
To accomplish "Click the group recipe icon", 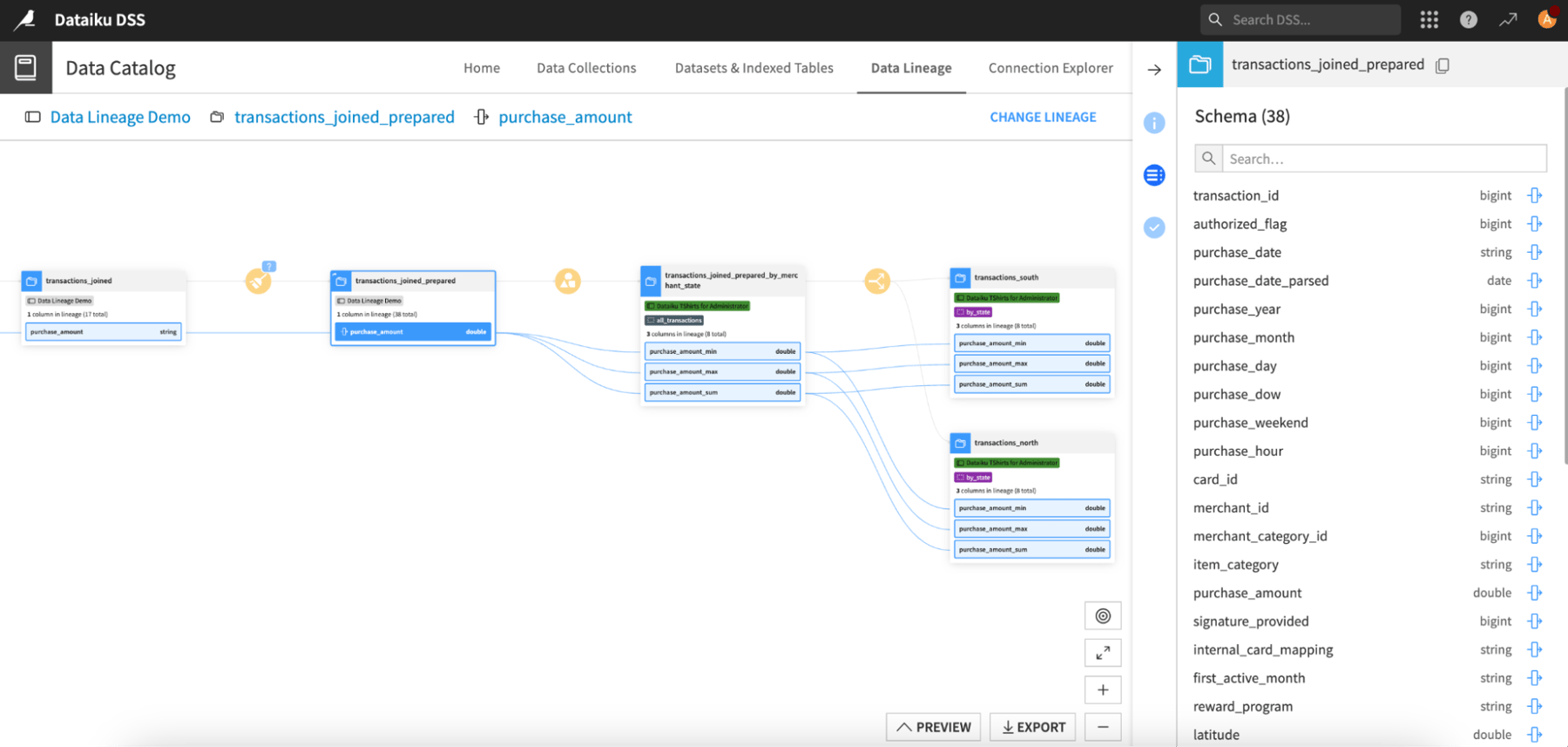I will click(568, 281).
